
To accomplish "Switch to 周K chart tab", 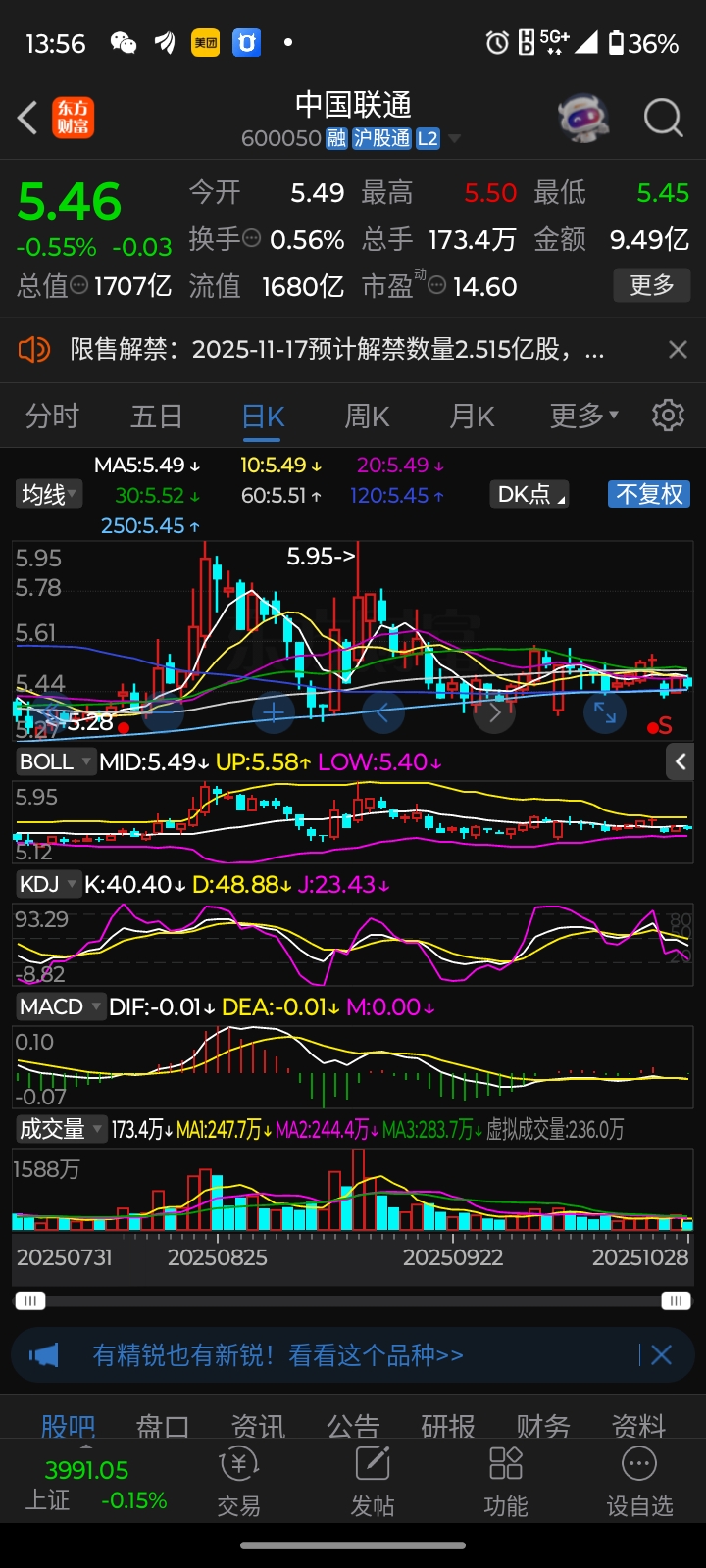I will (x=367, y=416).
